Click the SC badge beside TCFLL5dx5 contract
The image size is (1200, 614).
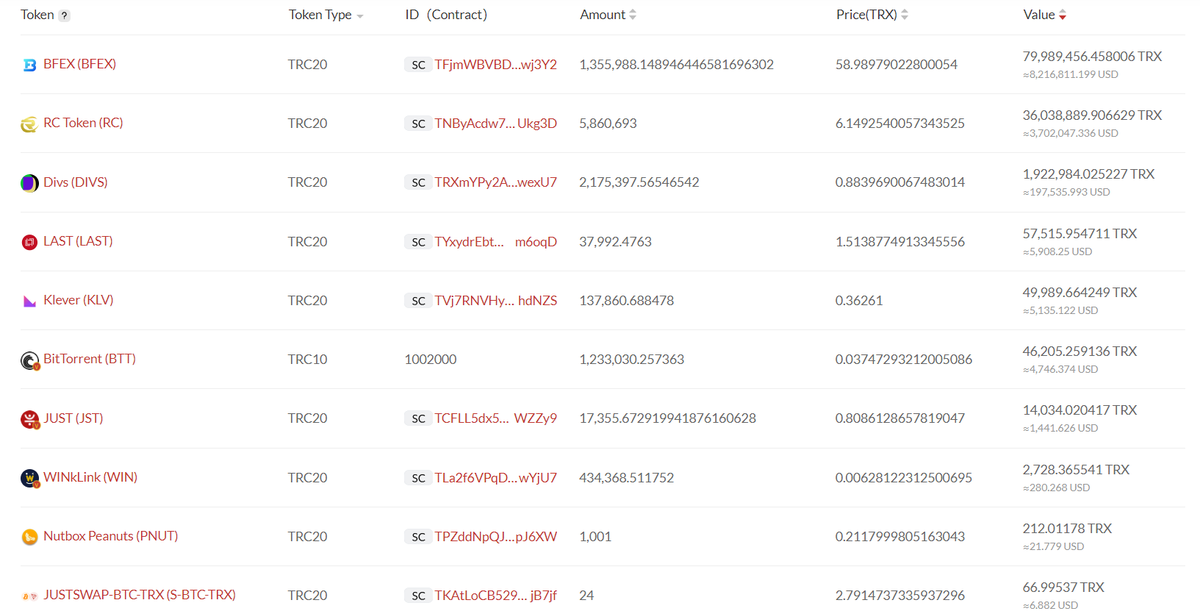[x=418, y=419]
